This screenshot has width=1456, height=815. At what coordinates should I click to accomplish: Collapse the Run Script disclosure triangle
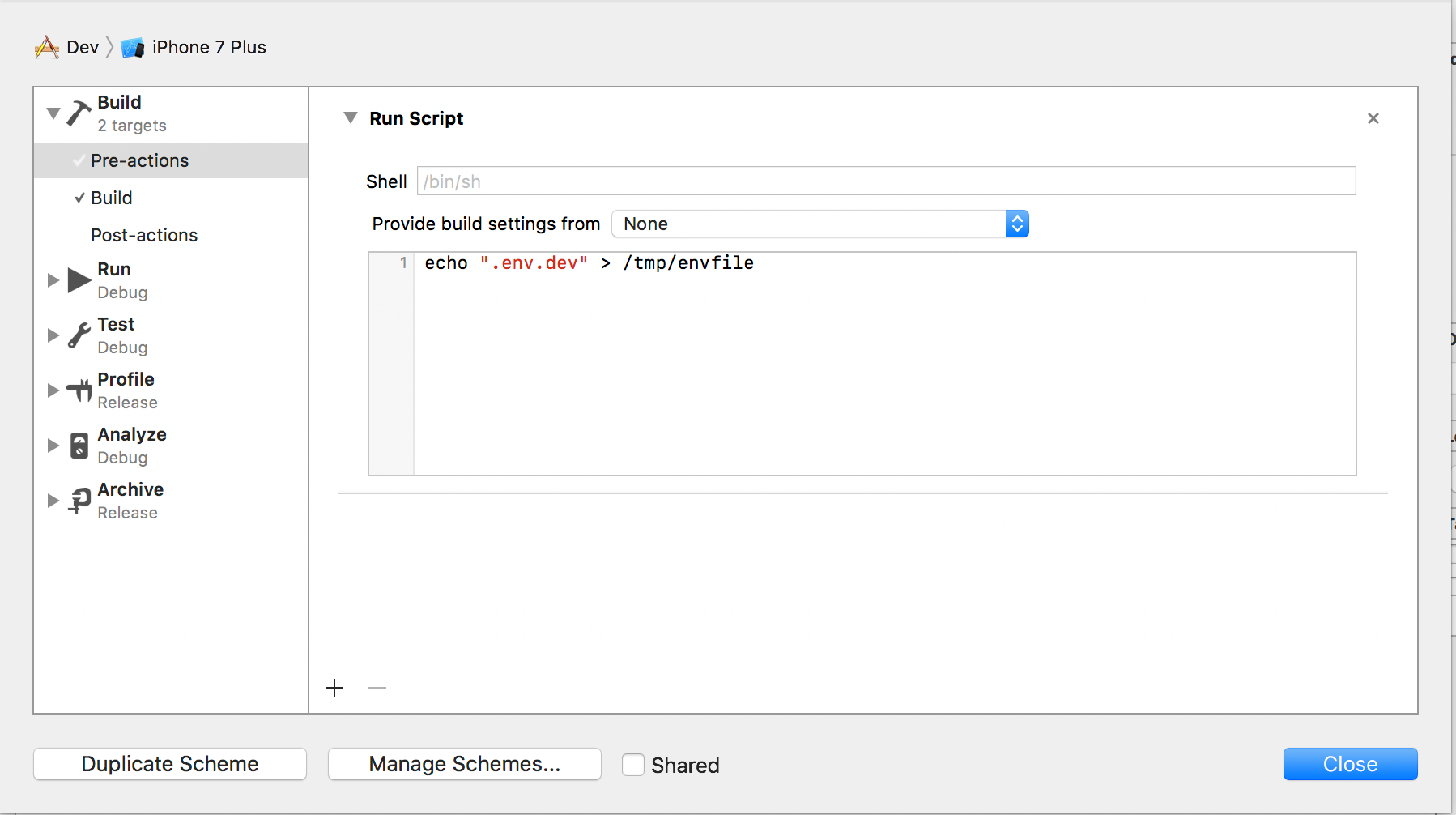tap(350, 117)
